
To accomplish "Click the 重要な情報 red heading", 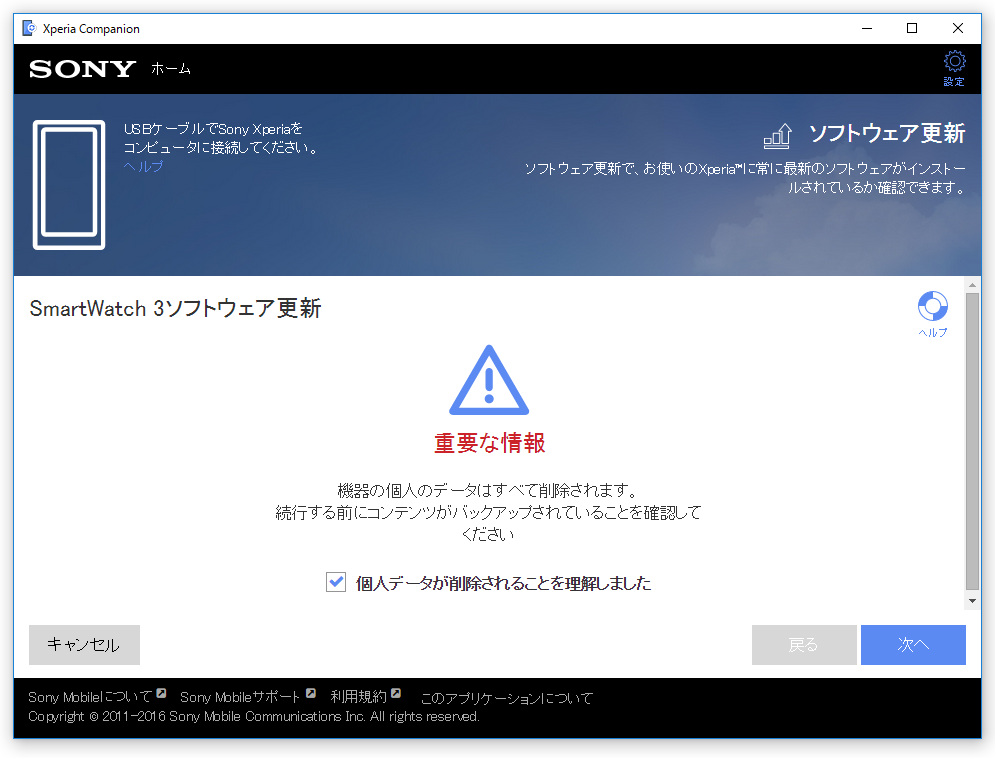I will tap(489, 443).
